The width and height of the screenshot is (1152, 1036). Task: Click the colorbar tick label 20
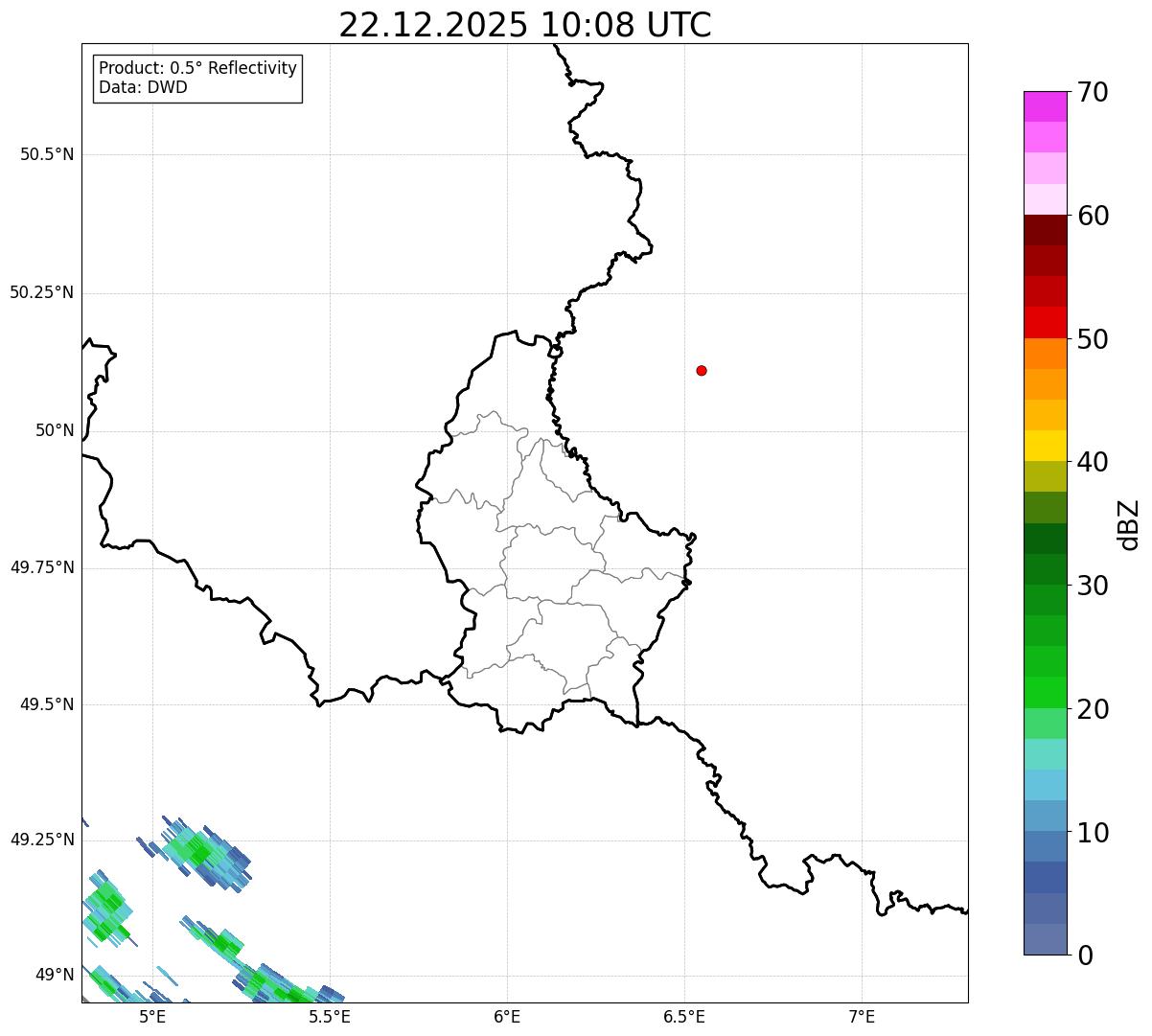tap(1094, 709)
